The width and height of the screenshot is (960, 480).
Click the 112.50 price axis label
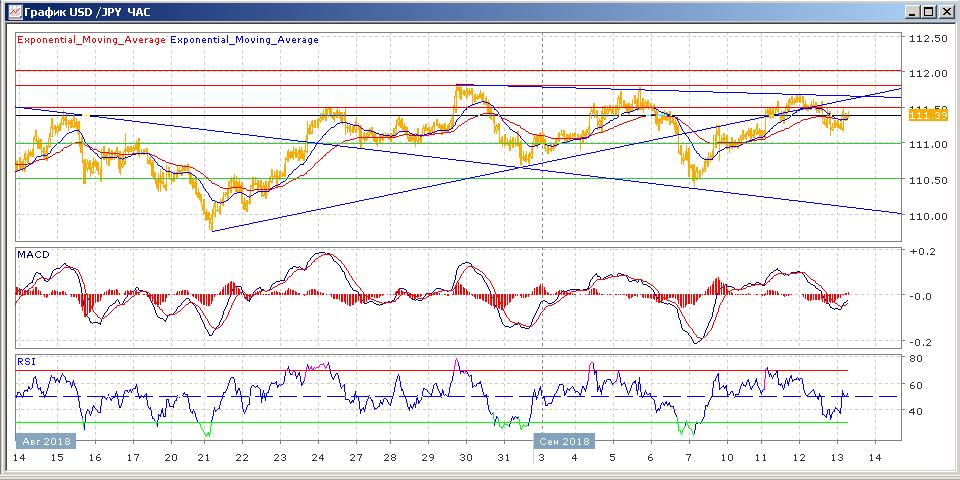click(x=930, y=38)
